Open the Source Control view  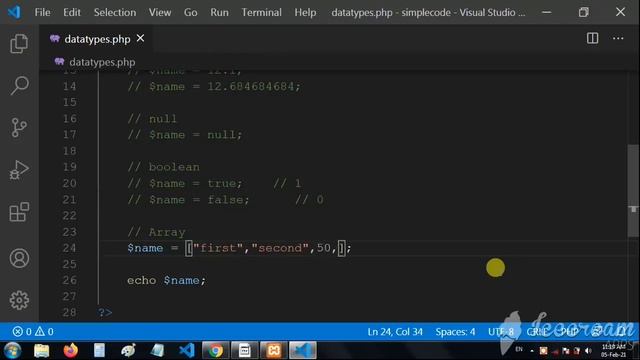[x=19, y=127]
